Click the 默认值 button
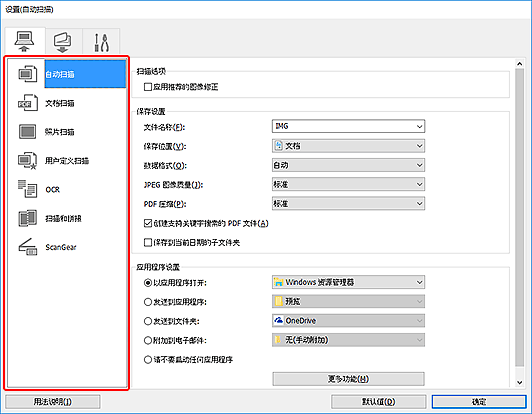532x414 pixels. tap(379, 402)
